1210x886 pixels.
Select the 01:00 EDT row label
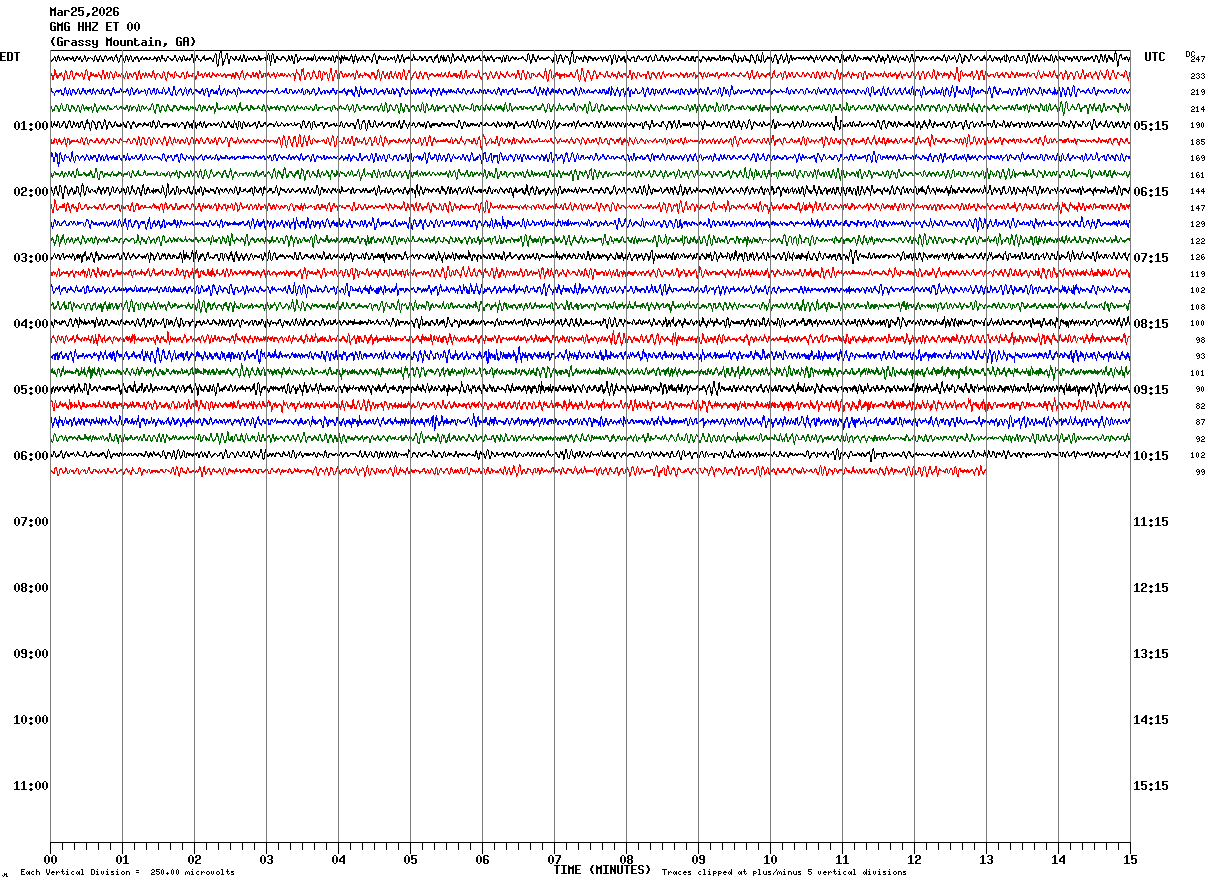[x=31, y=126]
